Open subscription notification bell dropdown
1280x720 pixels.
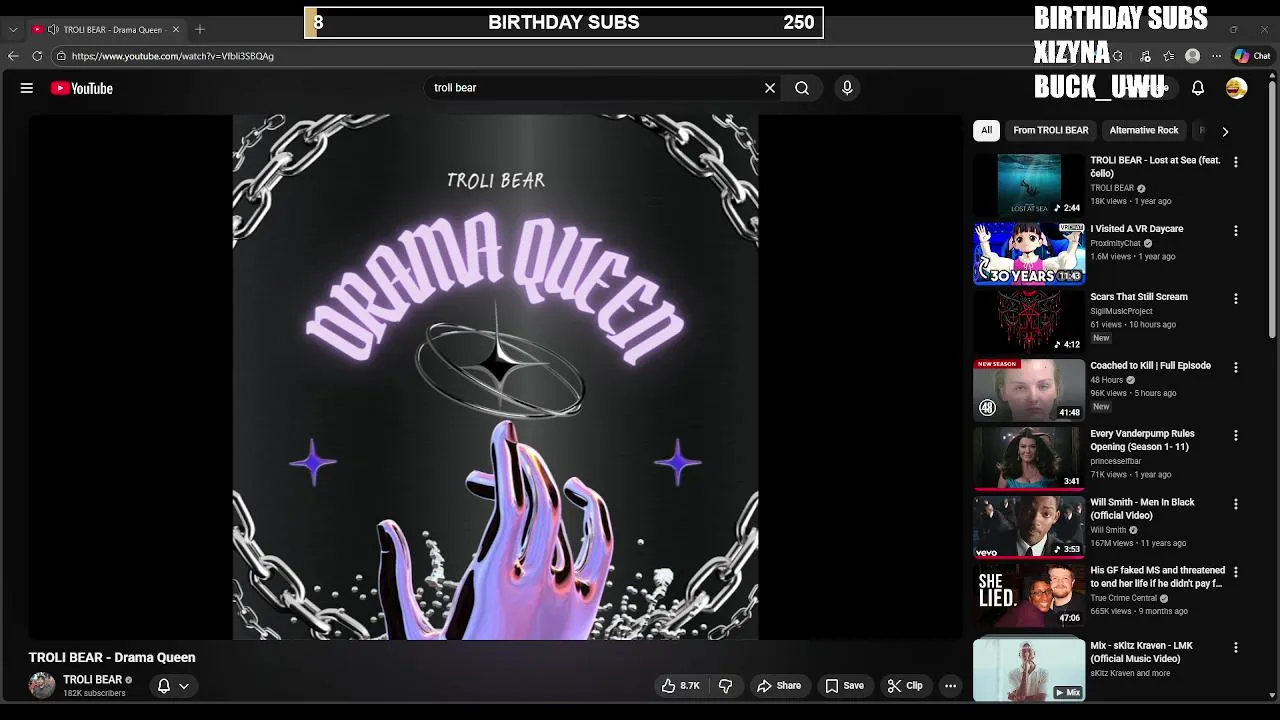173,686
